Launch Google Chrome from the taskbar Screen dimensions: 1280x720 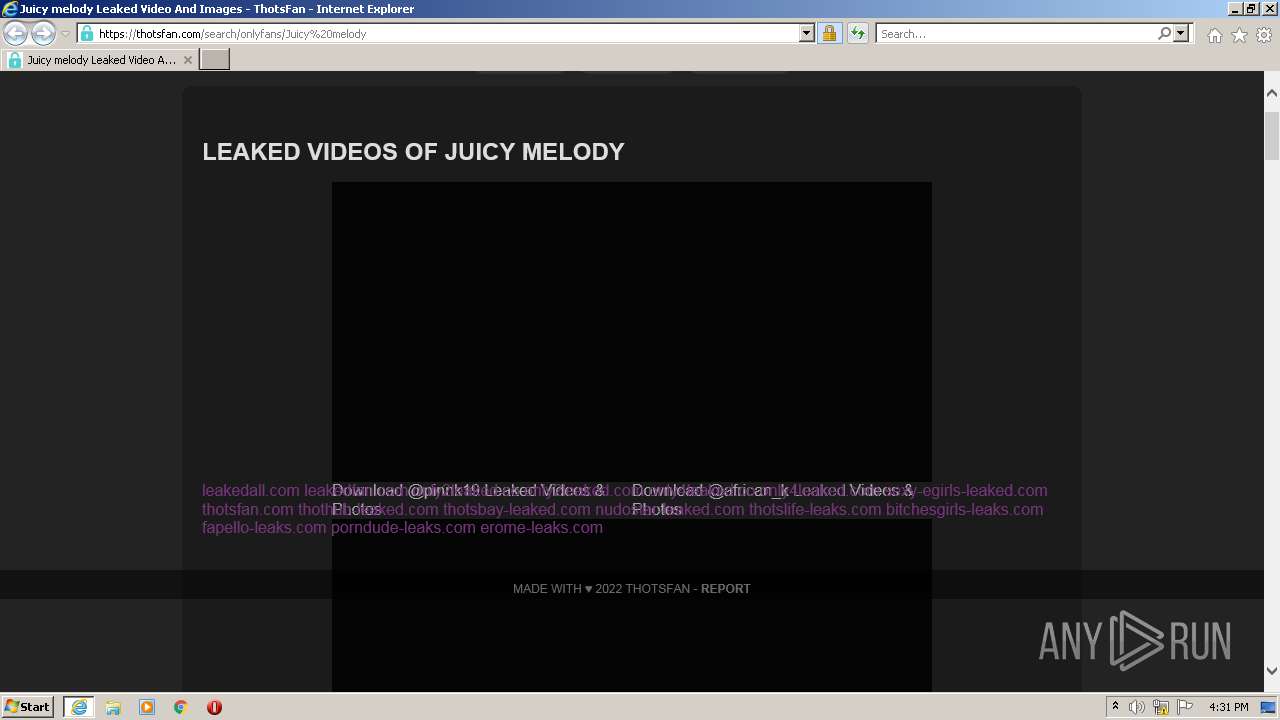coord(181,707)
